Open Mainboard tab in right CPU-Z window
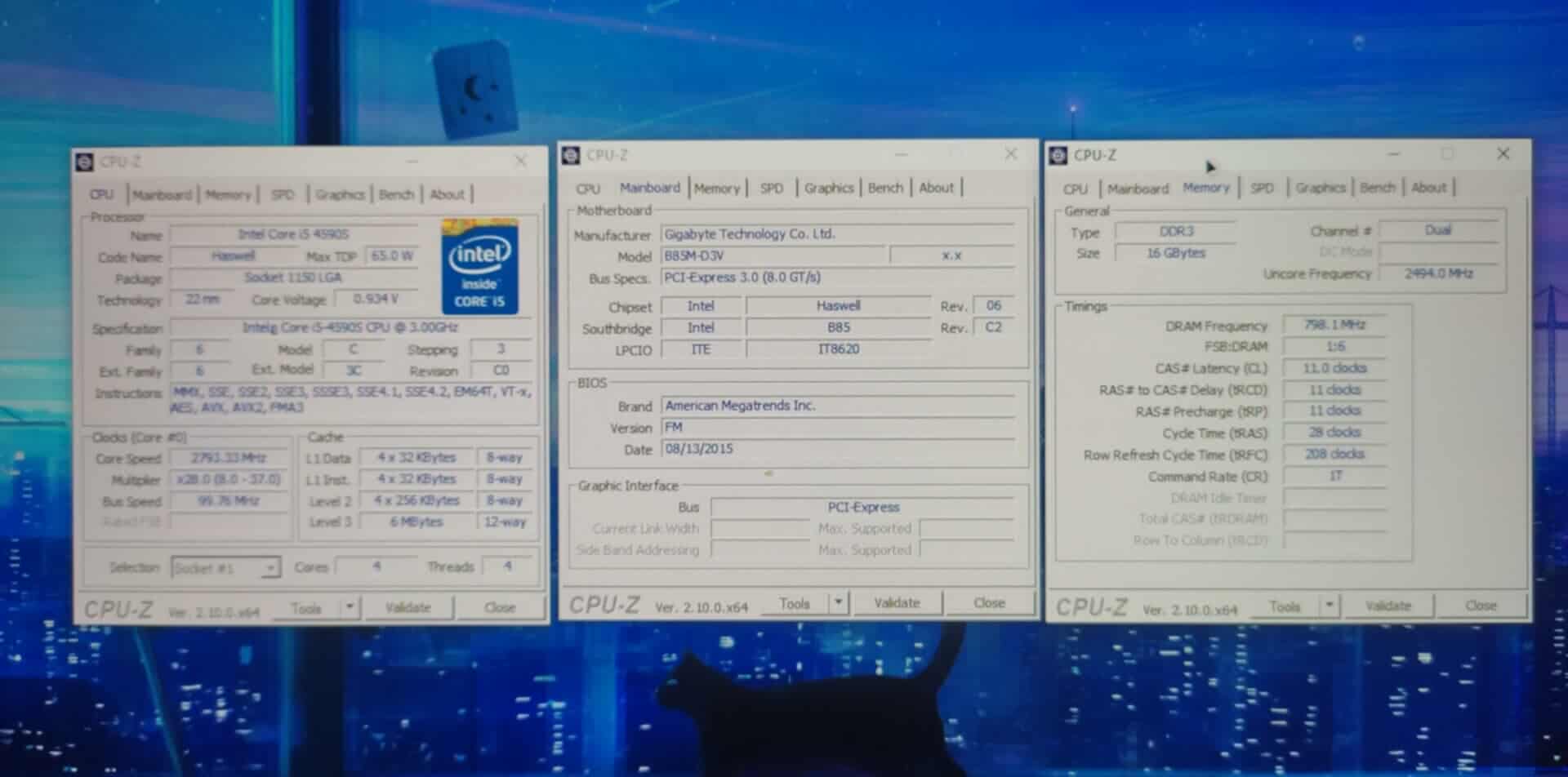This screenshot has height=777, width=1568. 1138,189
